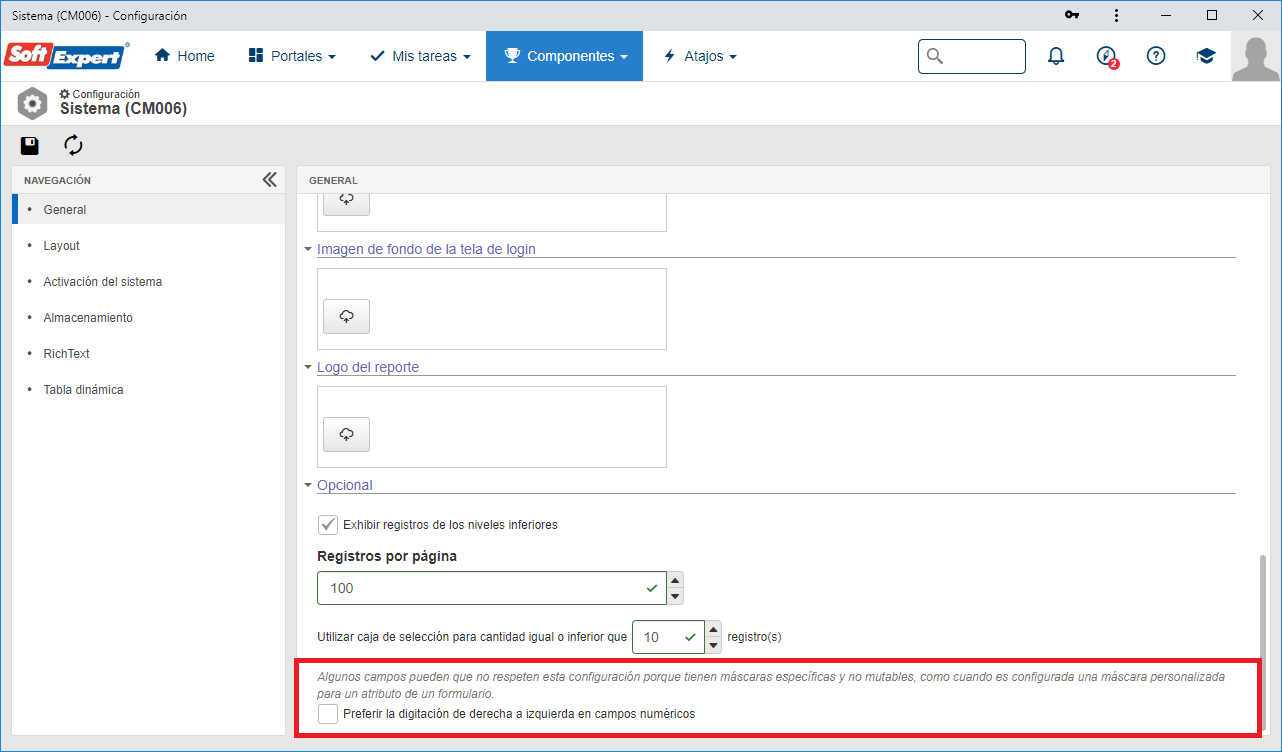The image size is (1282, 752).
Task: Click the graduation cap training icon
Action: click(x=1206, y=57)
